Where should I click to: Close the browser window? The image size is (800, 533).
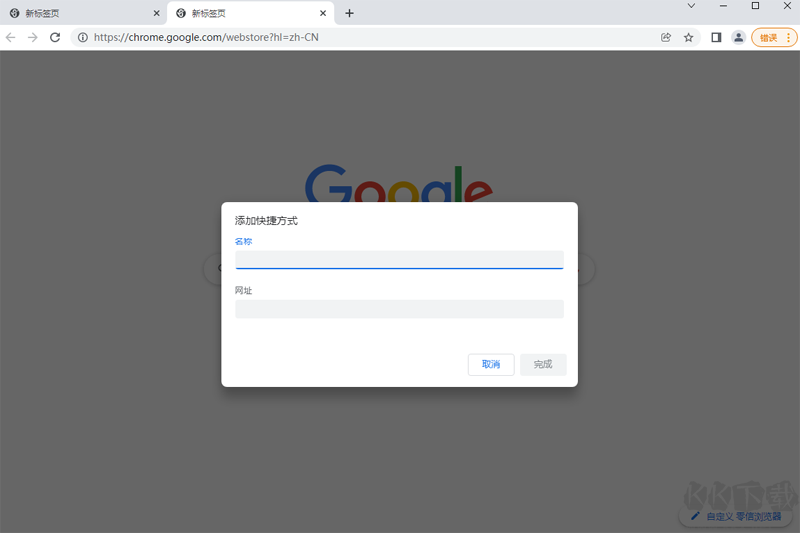787,6
